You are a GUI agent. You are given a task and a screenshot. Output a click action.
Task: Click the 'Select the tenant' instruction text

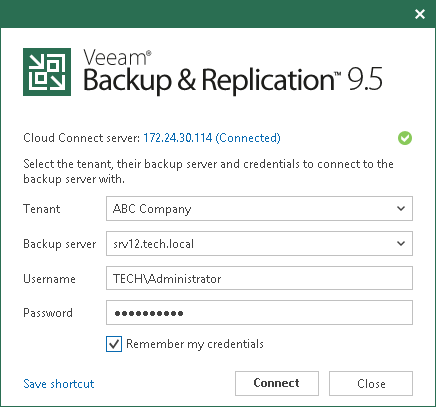pos(208,171)
